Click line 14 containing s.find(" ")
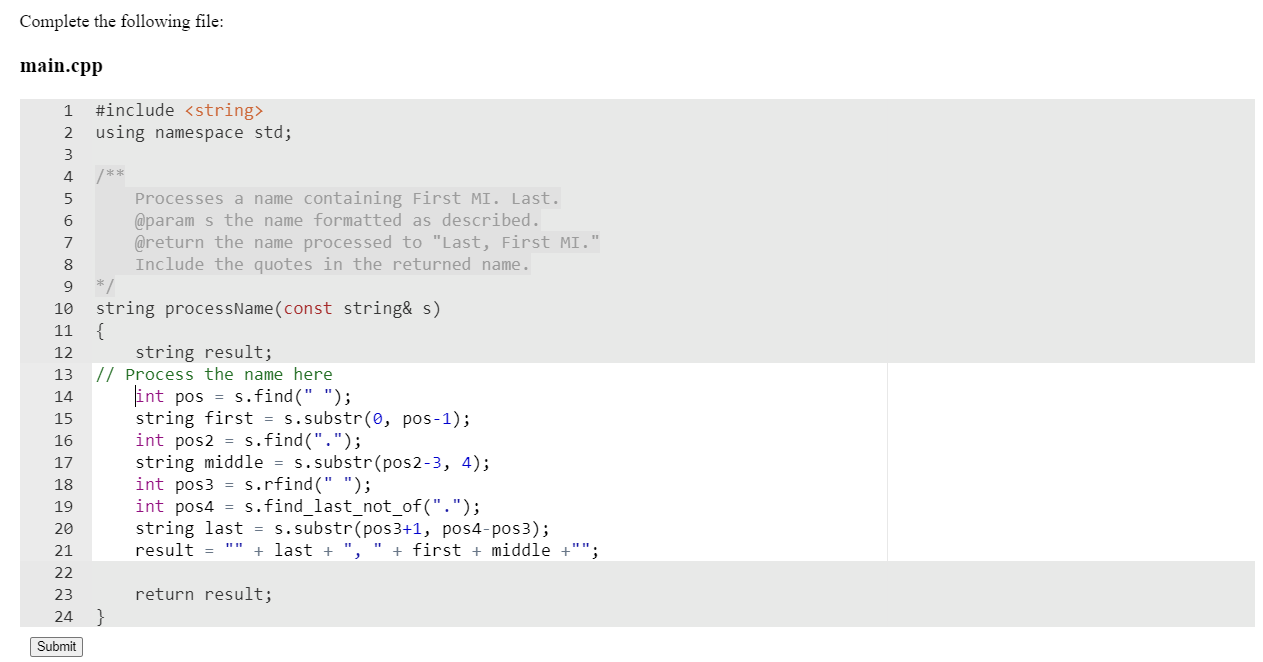The height and width of the screenshot is (662, 1263). [245, 396]
